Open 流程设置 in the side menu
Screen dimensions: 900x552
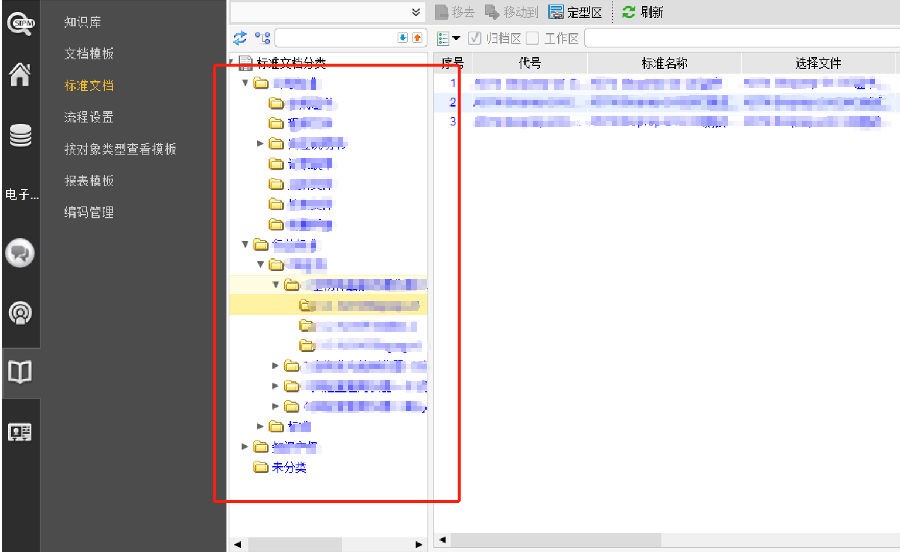pos(89,117)
